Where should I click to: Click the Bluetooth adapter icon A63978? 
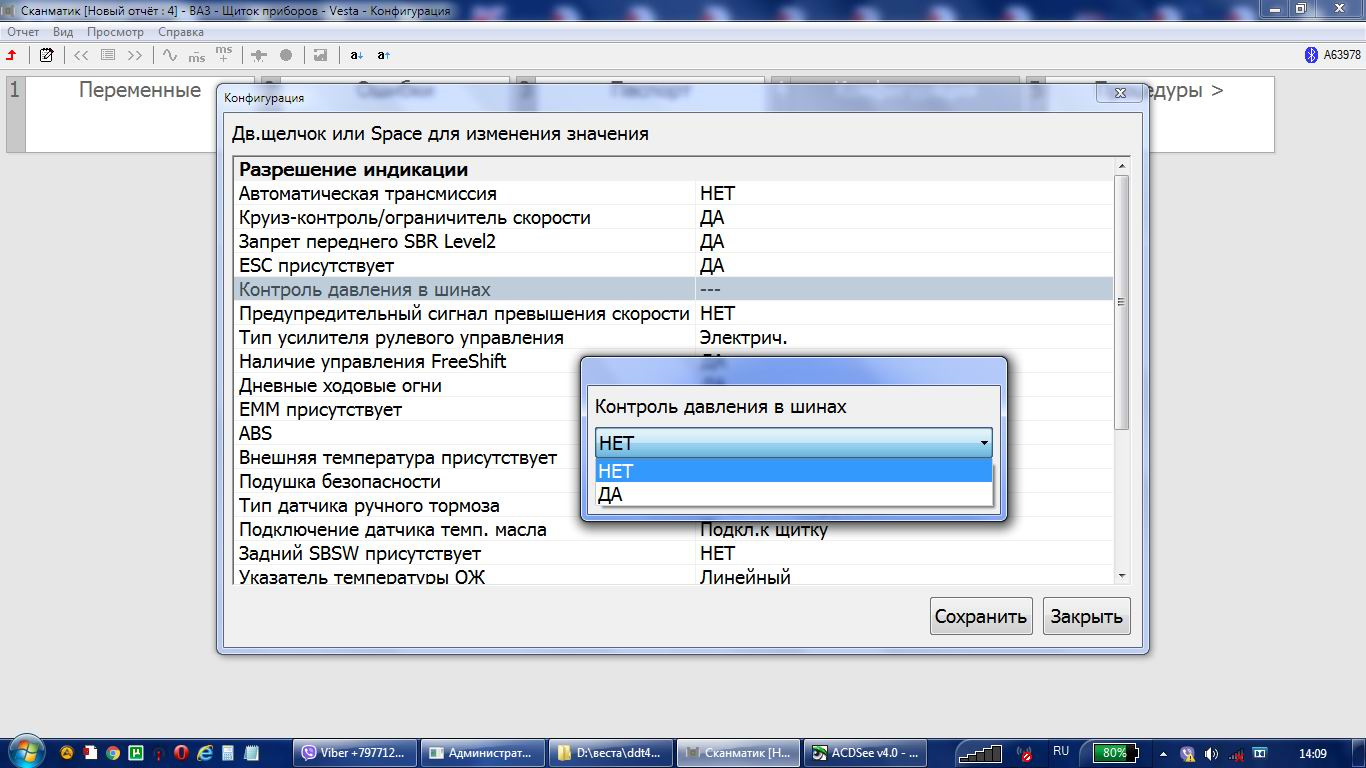[1312, 55]
